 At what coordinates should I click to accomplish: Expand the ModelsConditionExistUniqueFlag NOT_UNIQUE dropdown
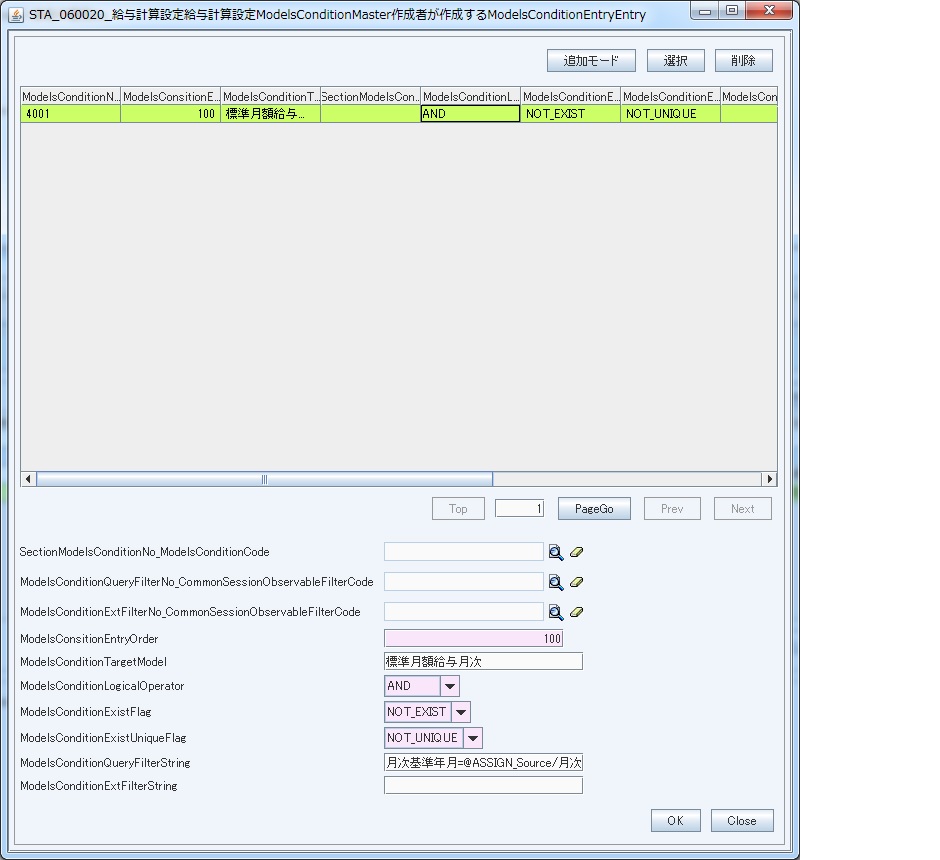[x=472, y=738]
